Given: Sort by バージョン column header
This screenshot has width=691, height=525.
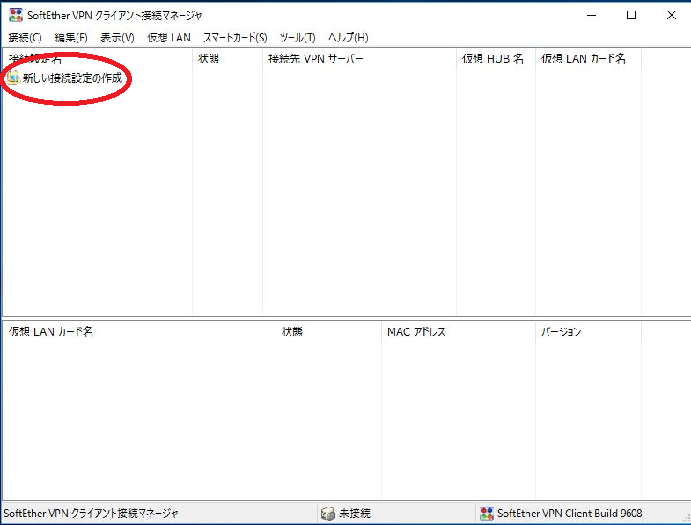Looking at the screenshot, I should click(588, 331).
